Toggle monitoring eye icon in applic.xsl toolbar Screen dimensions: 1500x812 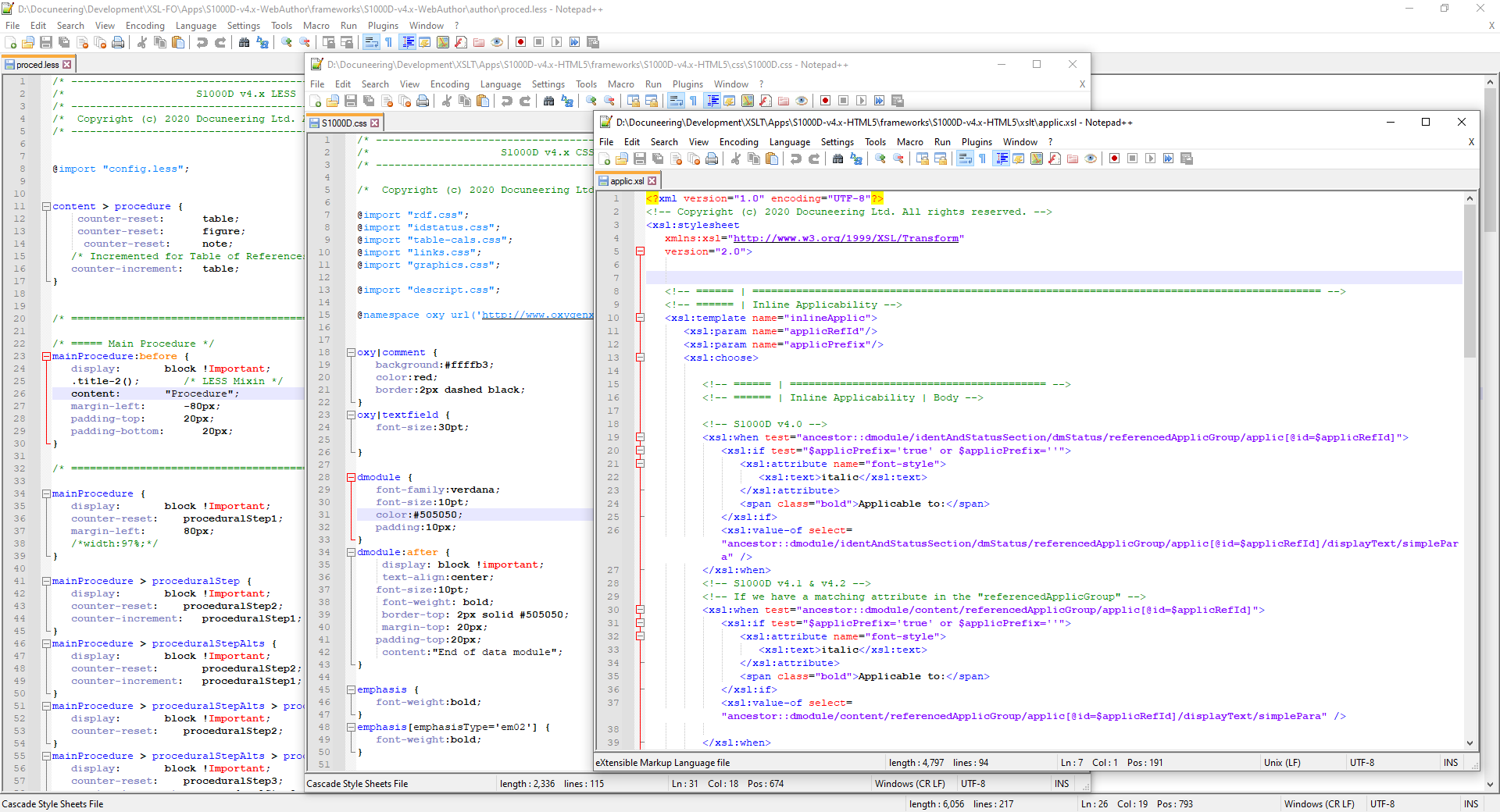(x=1091, y=159)
